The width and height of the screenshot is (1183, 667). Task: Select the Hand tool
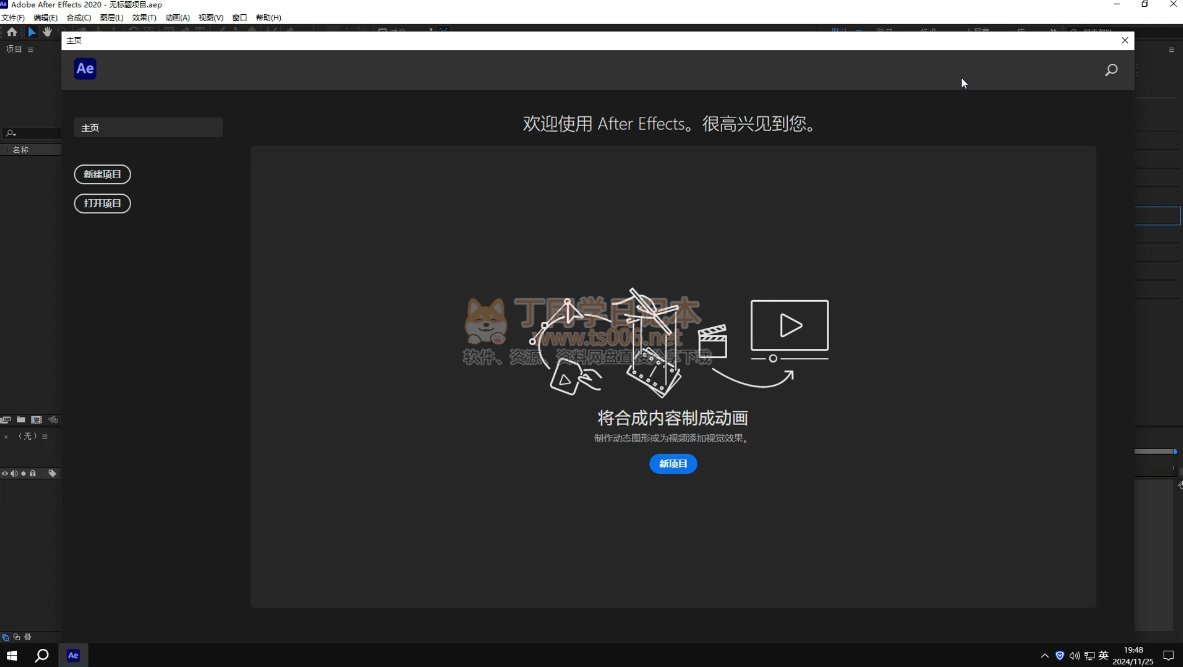[47, 32]
